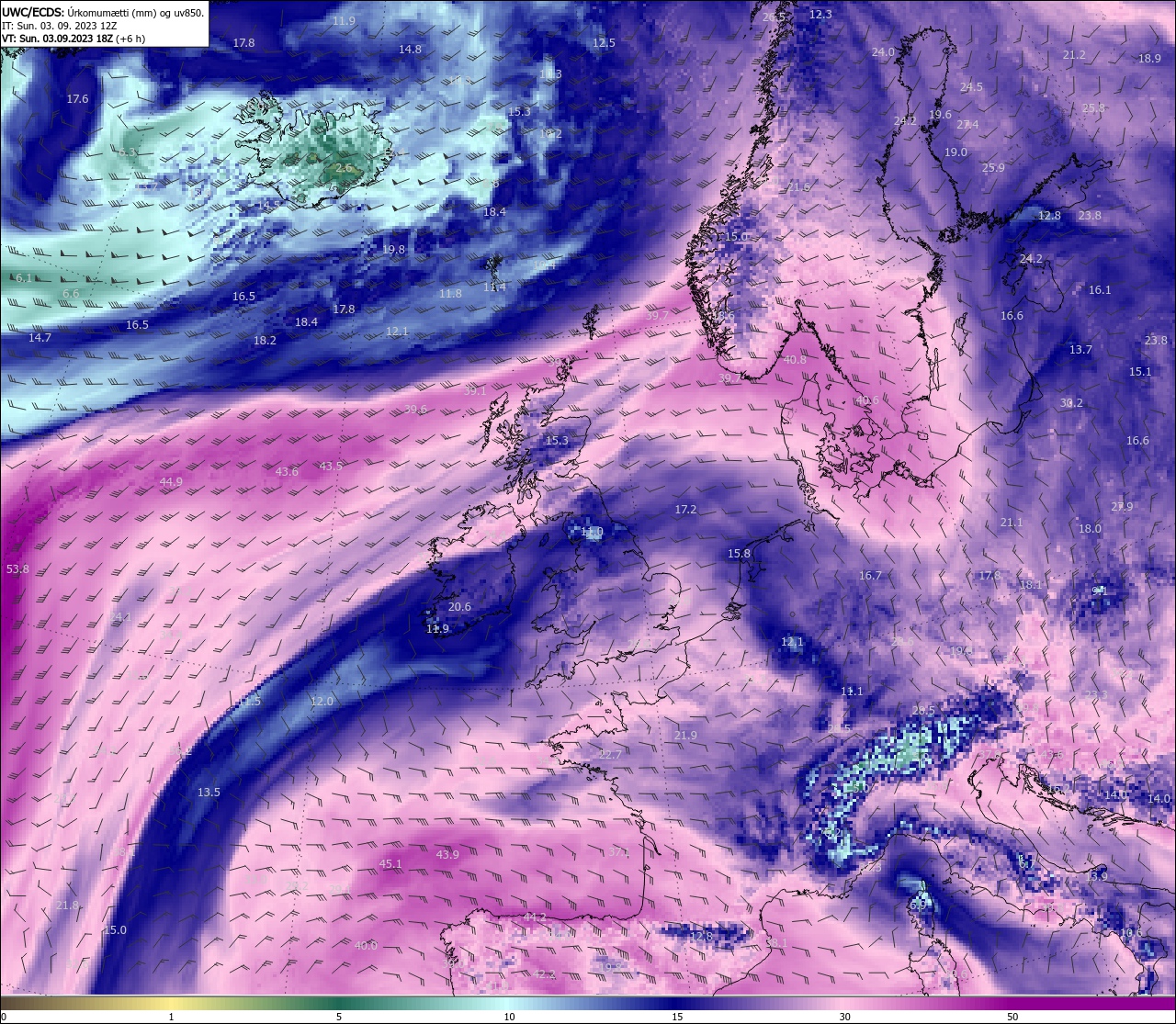This screenshot has height=1024, width=1176.
Task: Click the color scale tick labeled 50
Action: 1012,1017
